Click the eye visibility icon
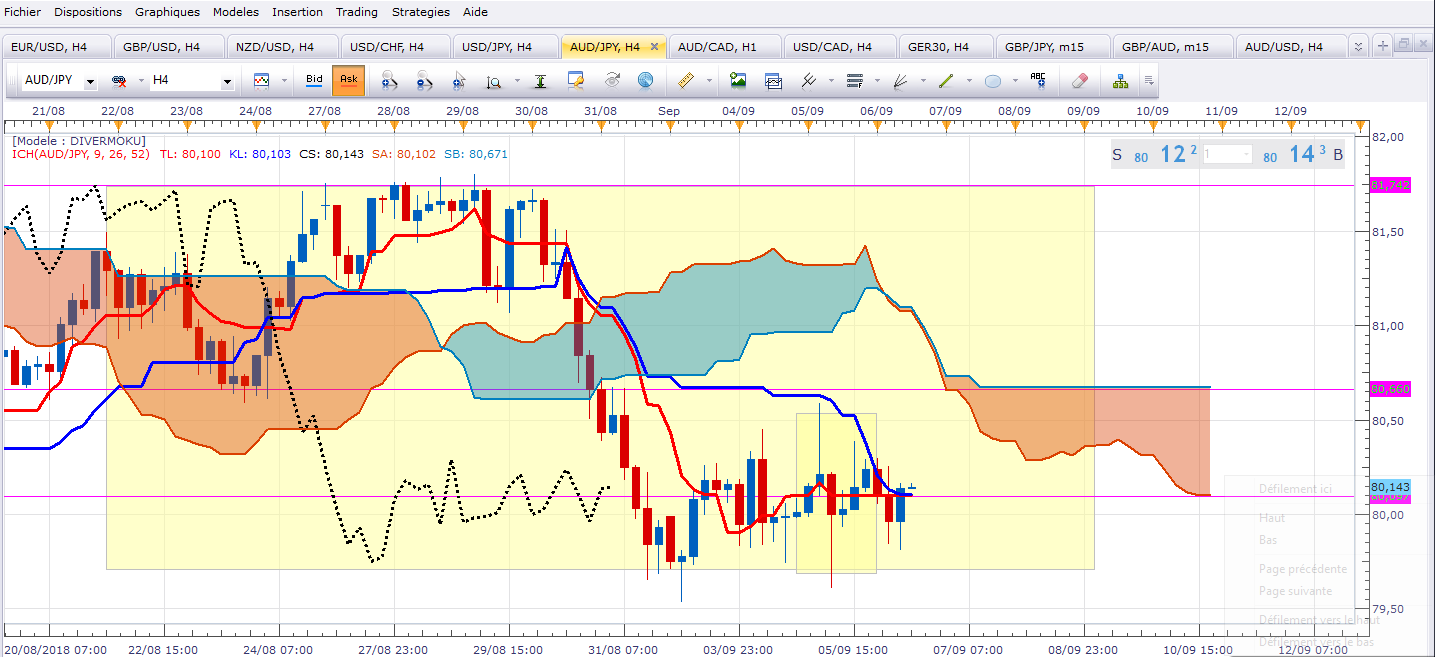Viewport: 1435px width, 657px height. coord(611,81)
